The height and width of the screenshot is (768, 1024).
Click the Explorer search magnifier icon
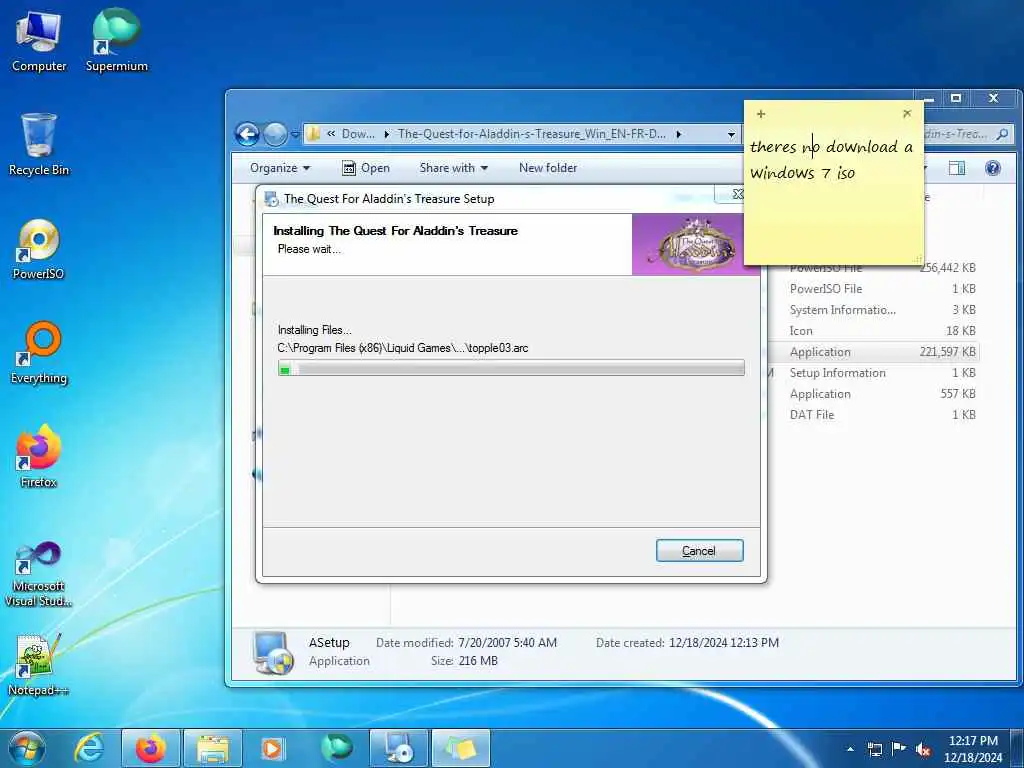click(x=1002, y=135)
